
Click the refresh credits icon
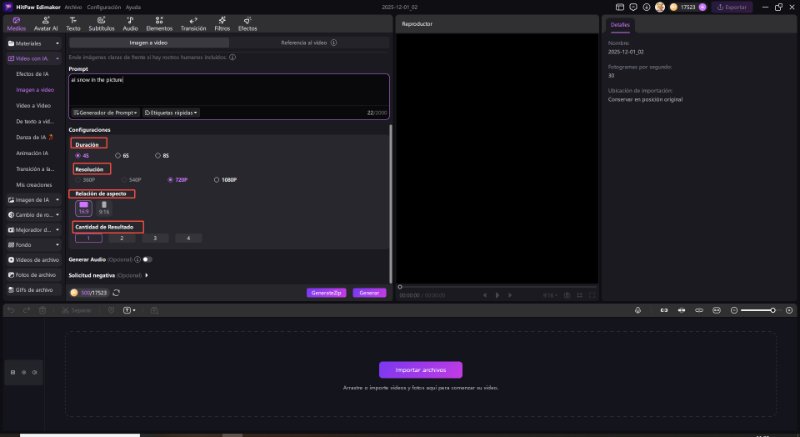point(117,293)
